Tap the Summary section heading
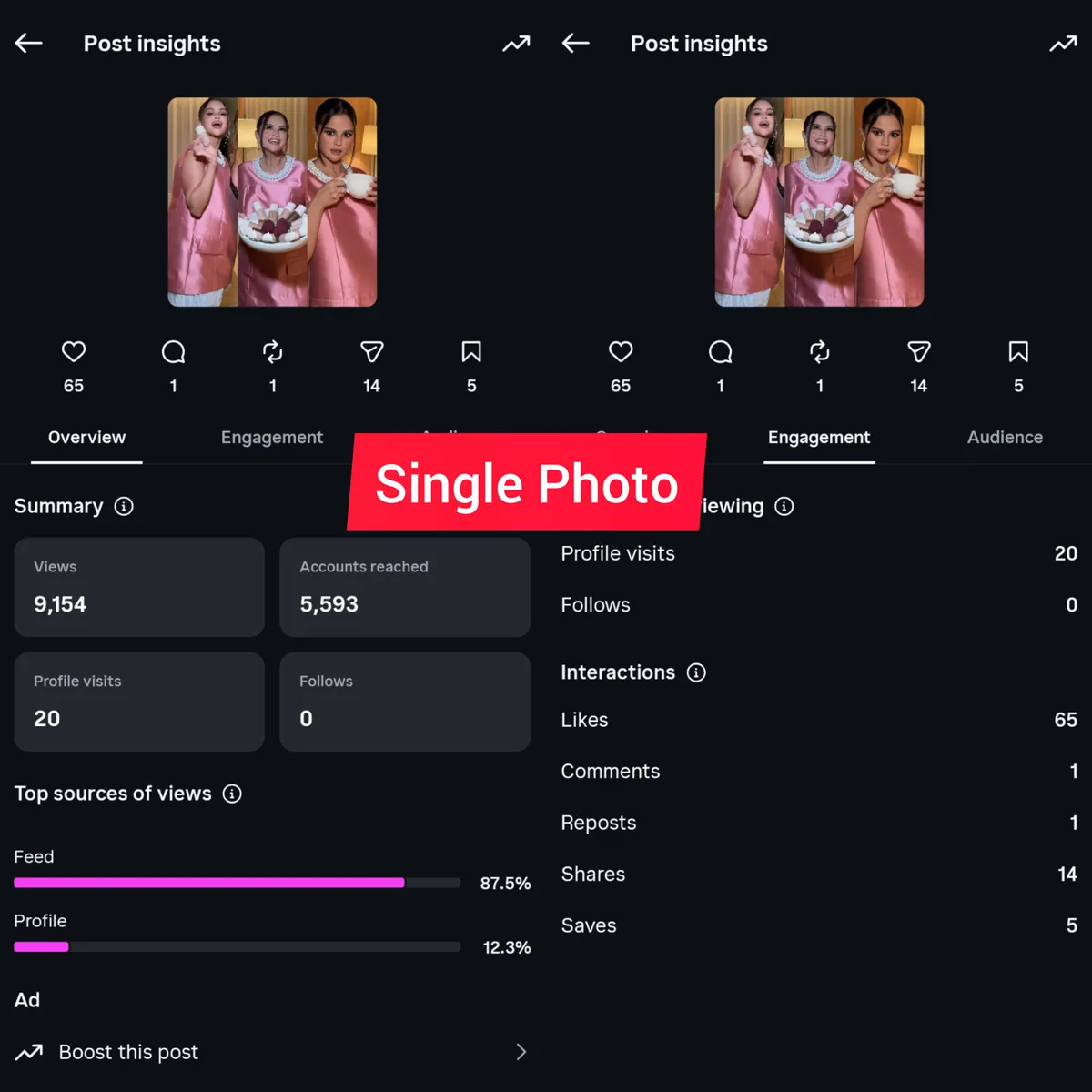The image size is (1092, 1092). pyautogui.click(x=58, y=506)
